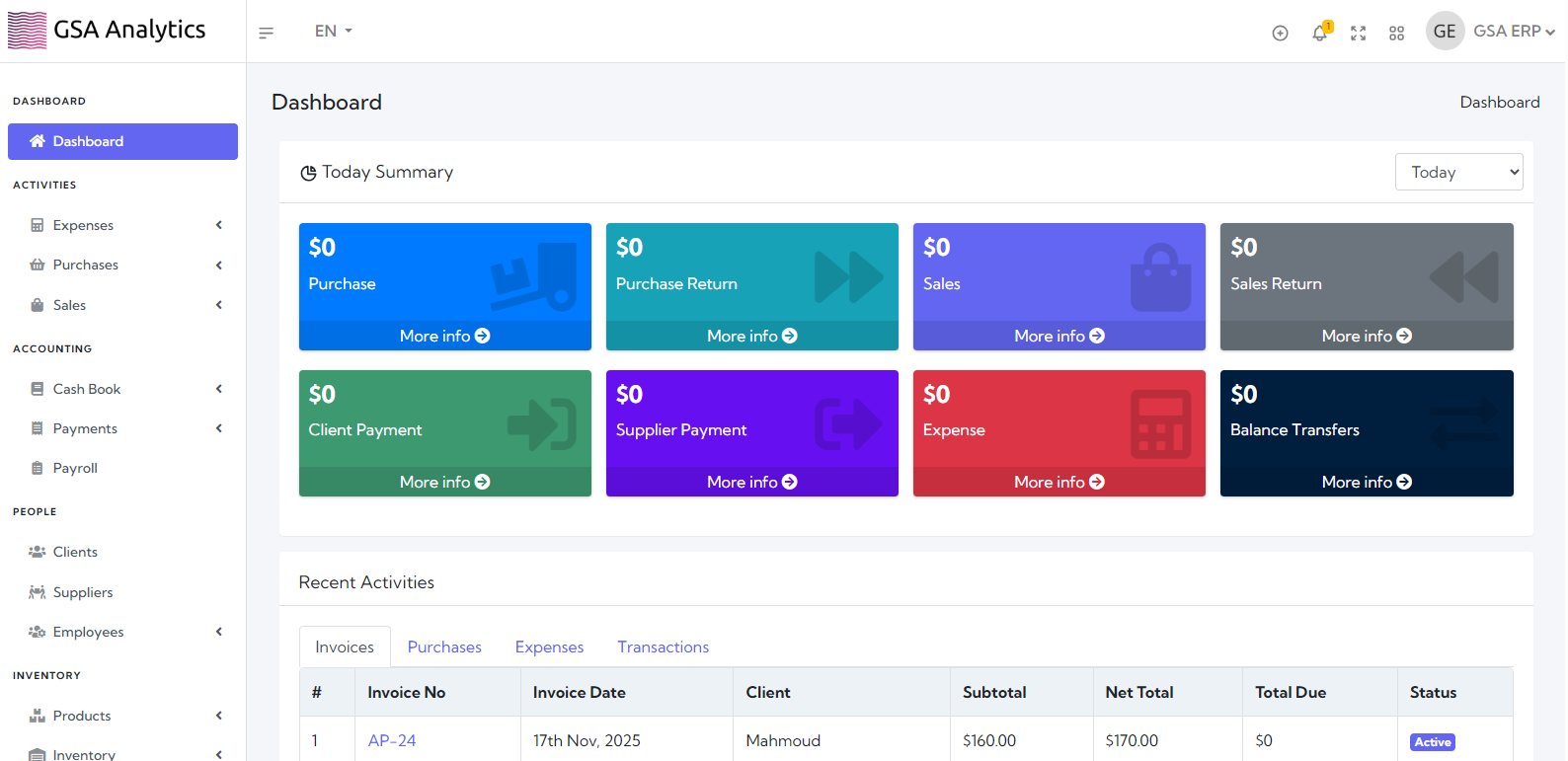The height and width of the screenshot is (761, 1568).
Task: Expand the Employees submenu chevron
Action: 219,632
